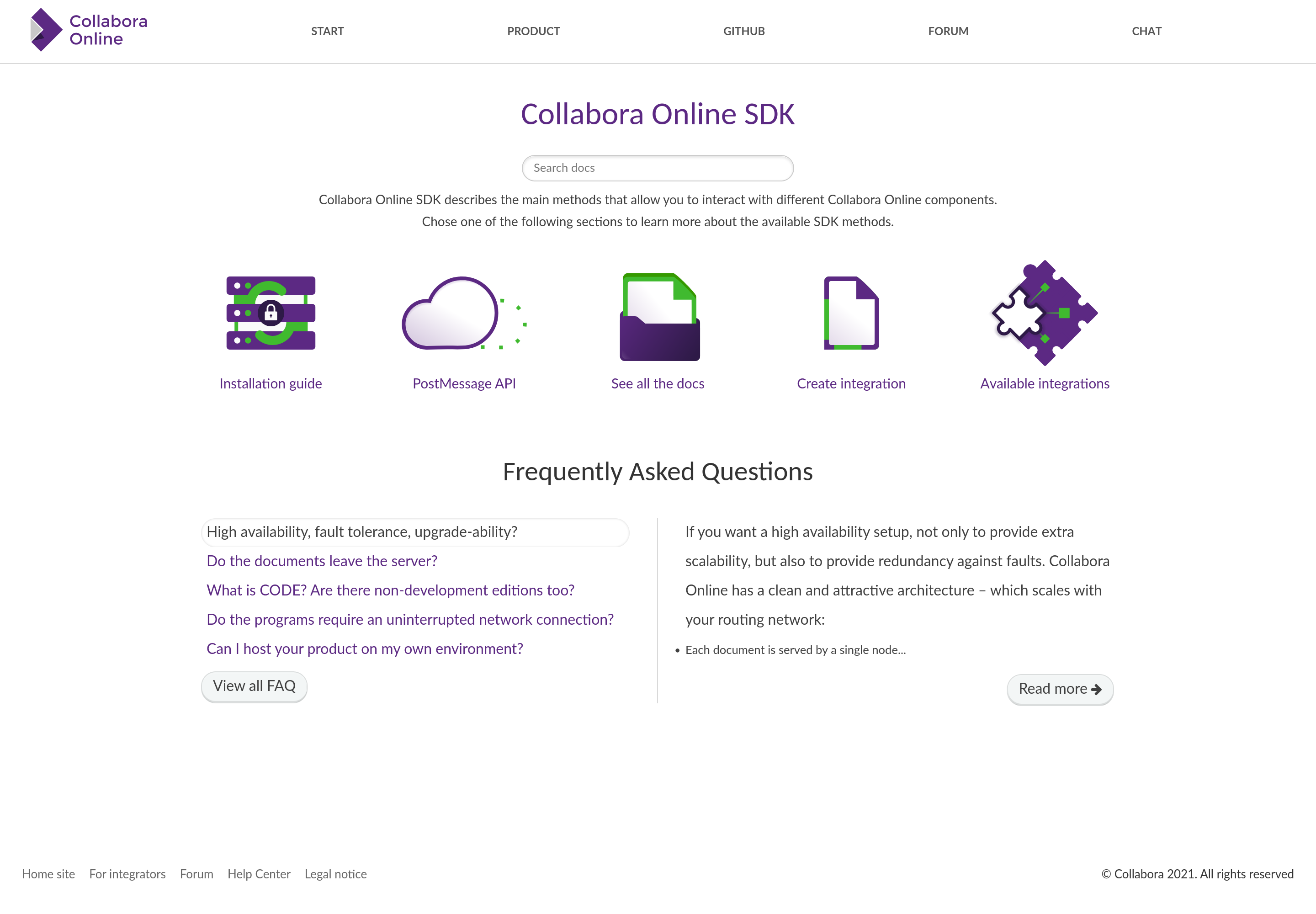1316x914 pixels.
Task: Open the Help Center footer link
Action: [259, 874]
